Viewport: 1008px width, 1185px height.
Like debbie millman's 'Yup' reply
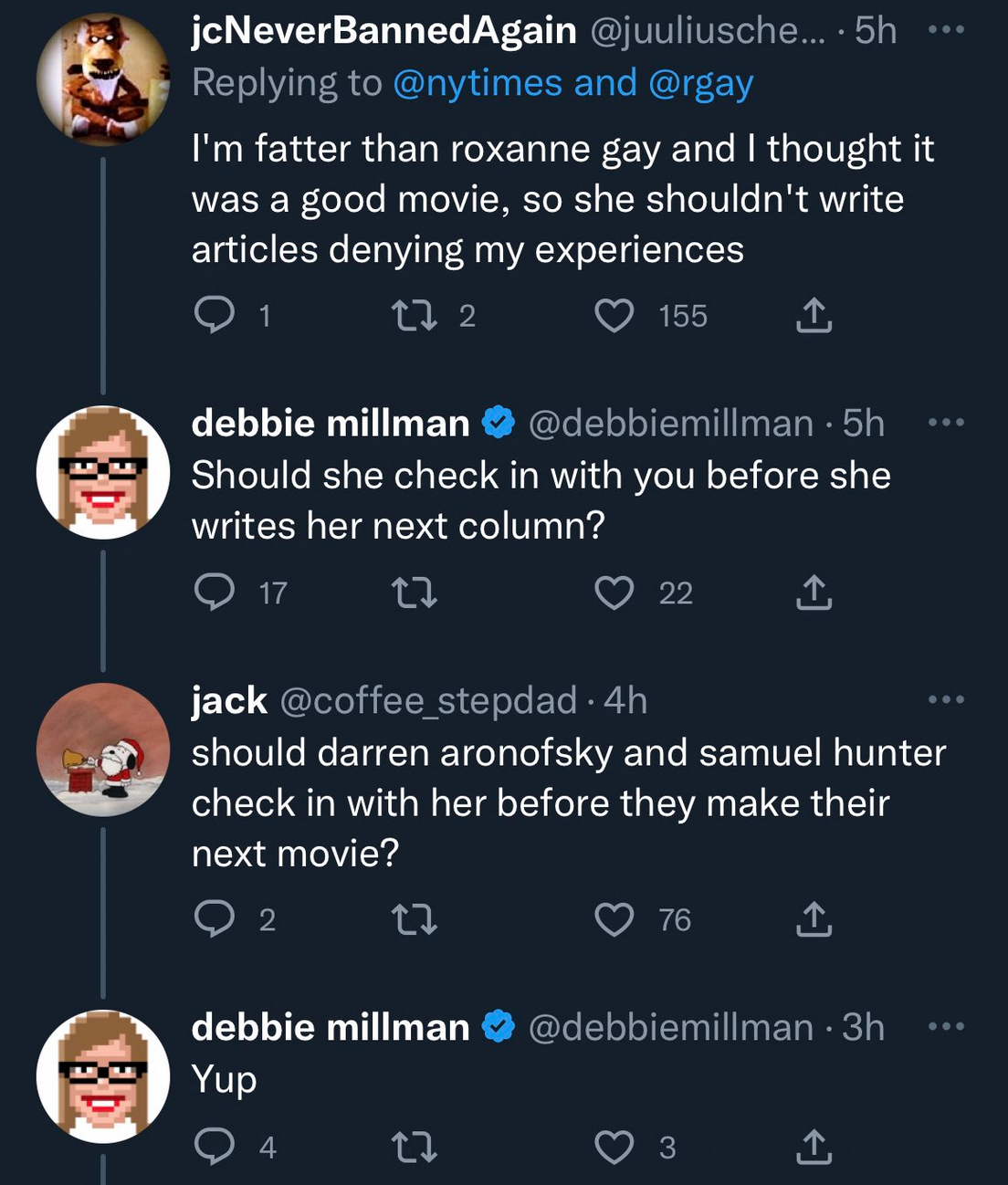pyautogui.click(x=614, y=1148)
